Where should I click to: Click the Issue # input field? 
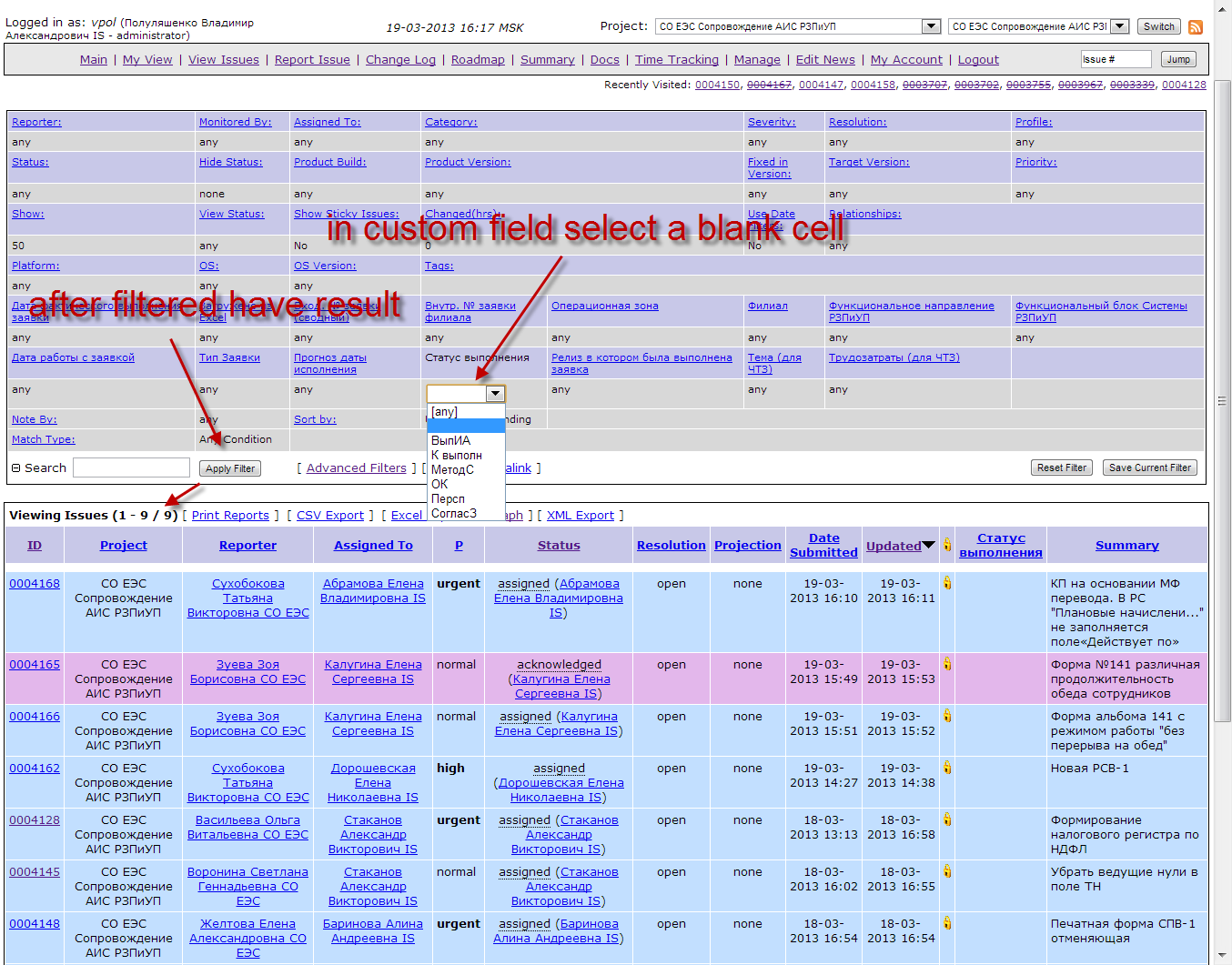(x=1115, y=59)
